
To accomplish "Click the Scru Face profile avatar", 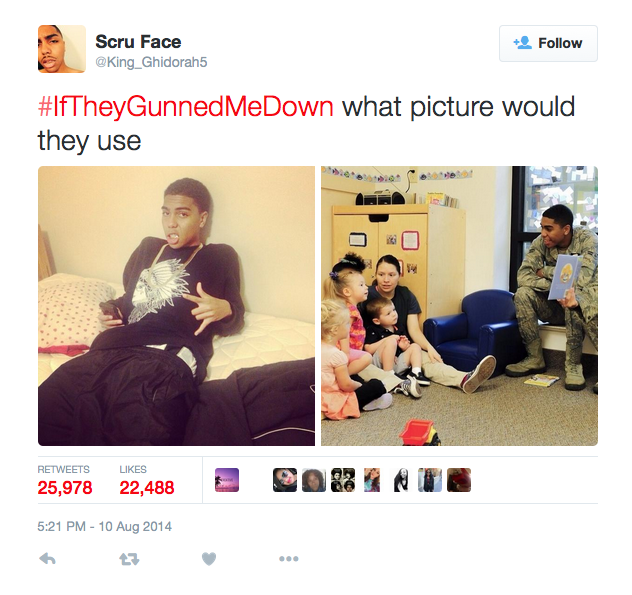I will pos(62,49).
